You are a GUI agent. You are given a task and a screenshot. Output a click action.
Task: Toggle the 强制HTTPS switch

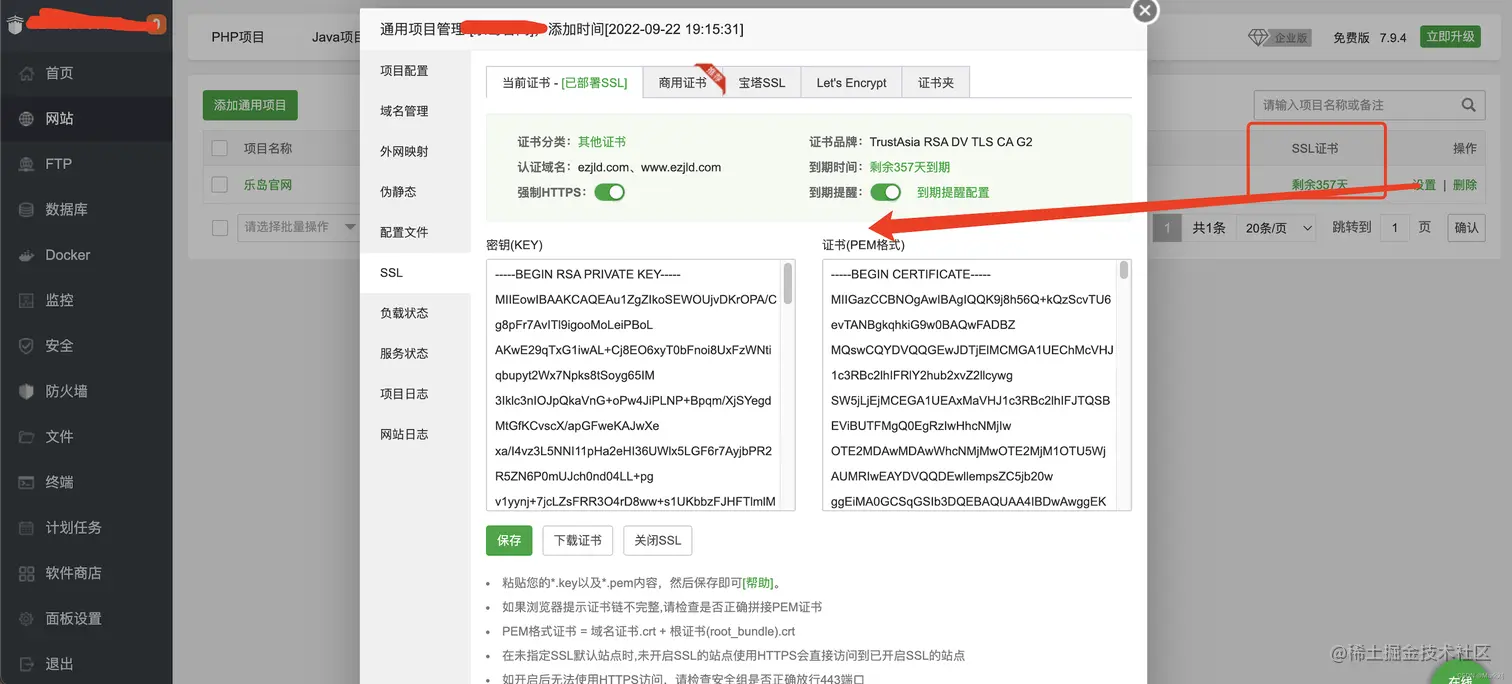[x=609, y=192]
